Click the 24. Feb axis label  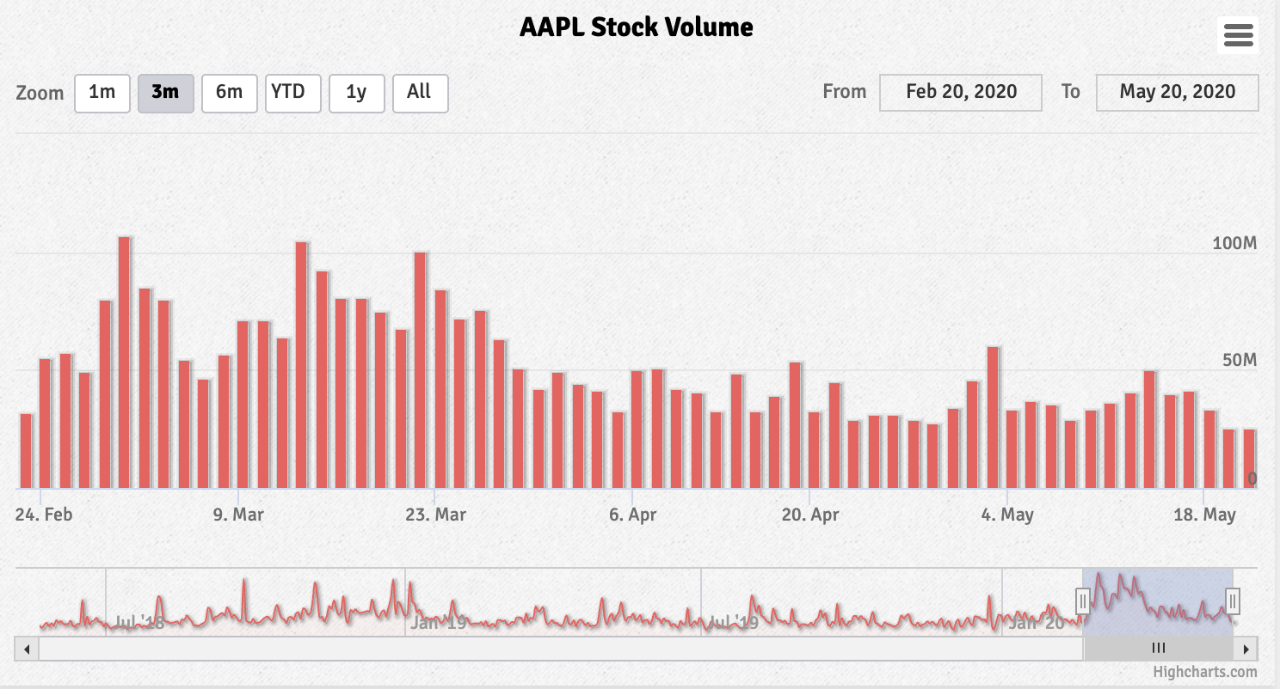44,515
